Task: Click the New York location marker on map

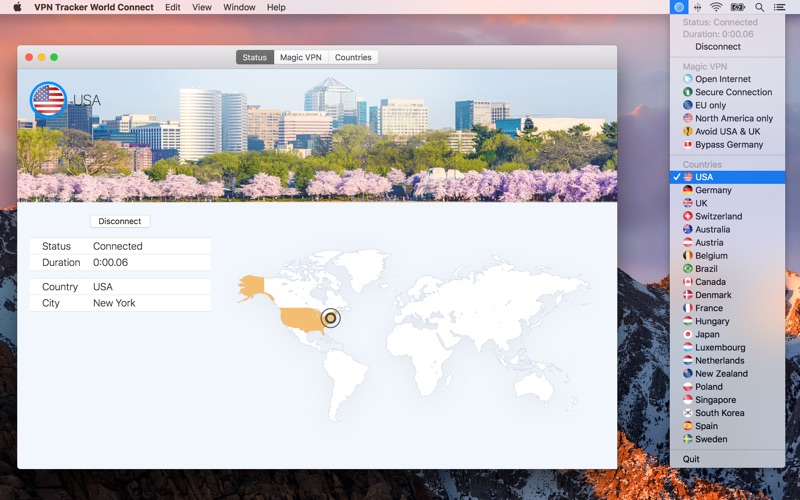Action: click(x=331, y=318)
